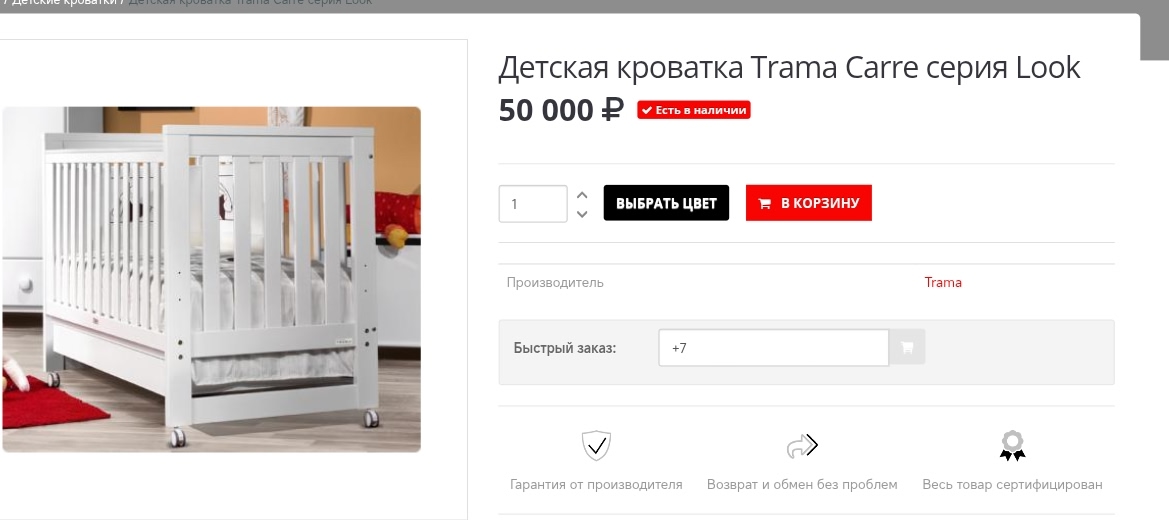Open the Trama manufacturer link
Image resolution: width=1169 pixels, height=520 pixels.
[942, 282]
